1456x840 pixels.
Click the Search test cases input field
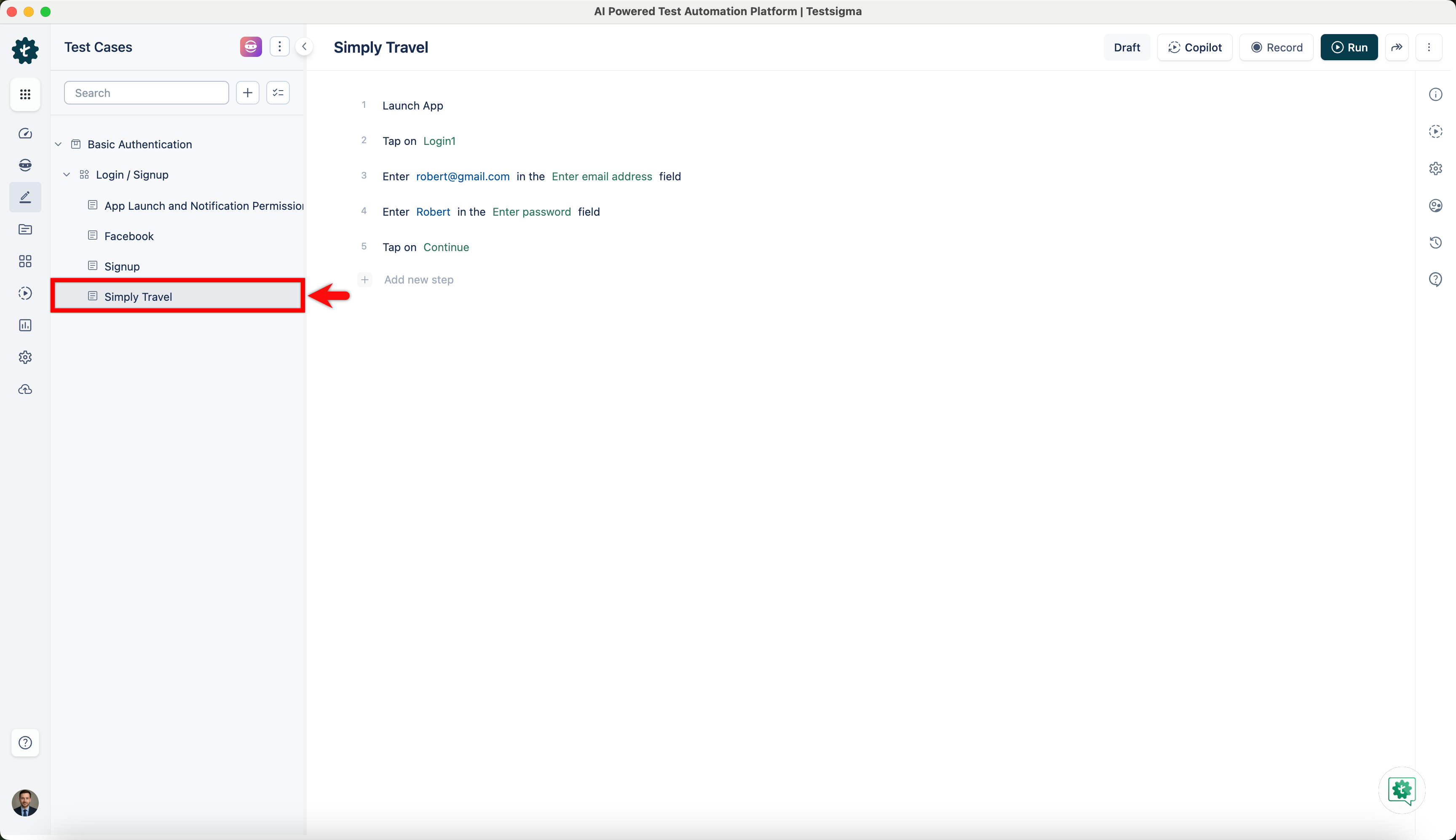pos(147,92)
